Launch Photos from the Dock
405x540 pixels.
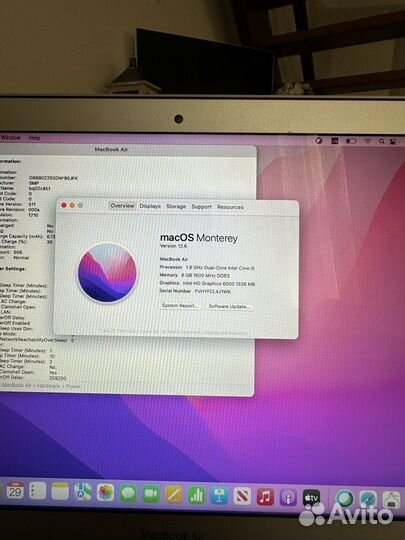(x=105, y=492)
